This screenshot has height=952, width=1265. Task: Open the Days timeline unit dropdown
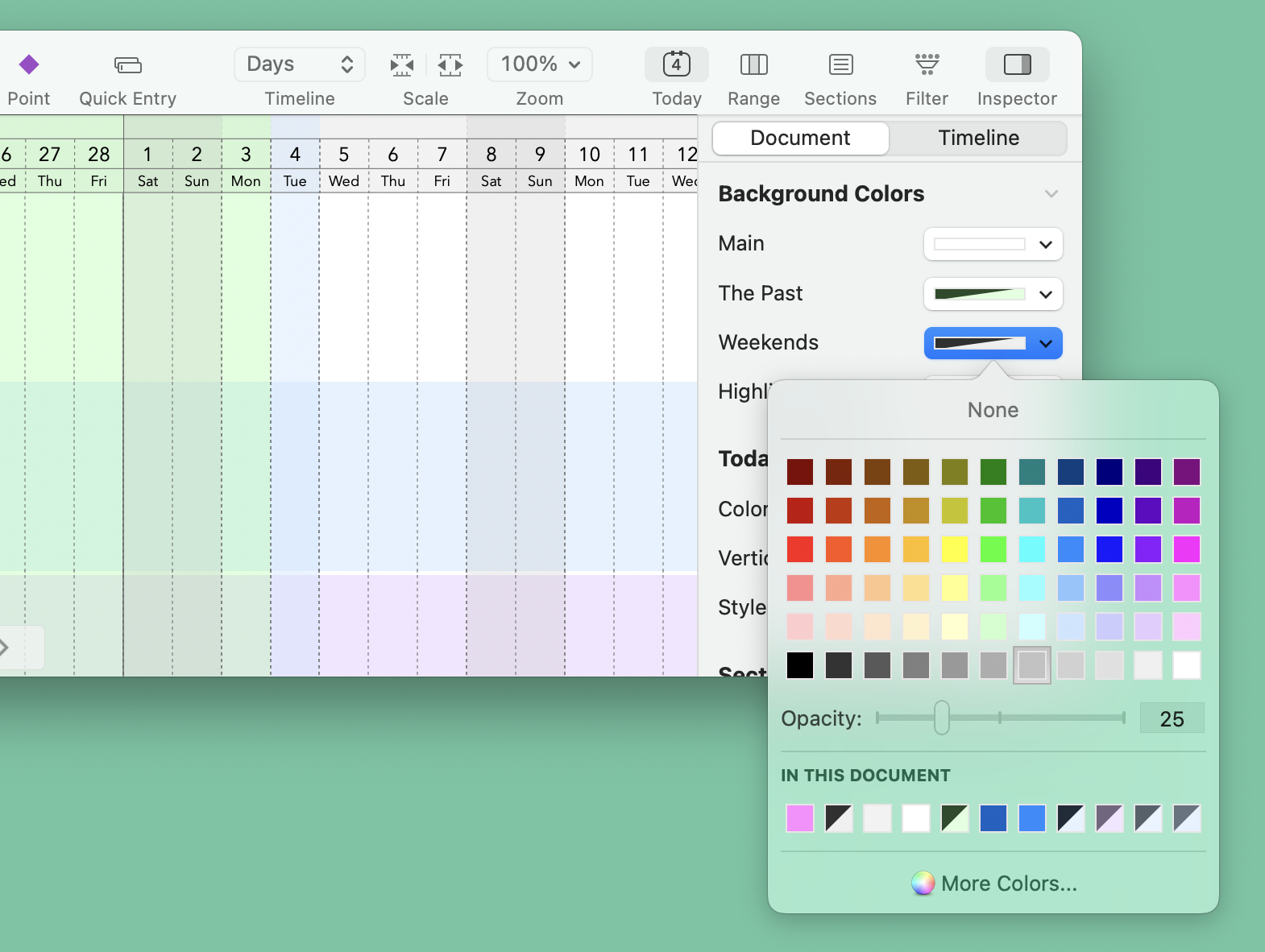[299, 64]
